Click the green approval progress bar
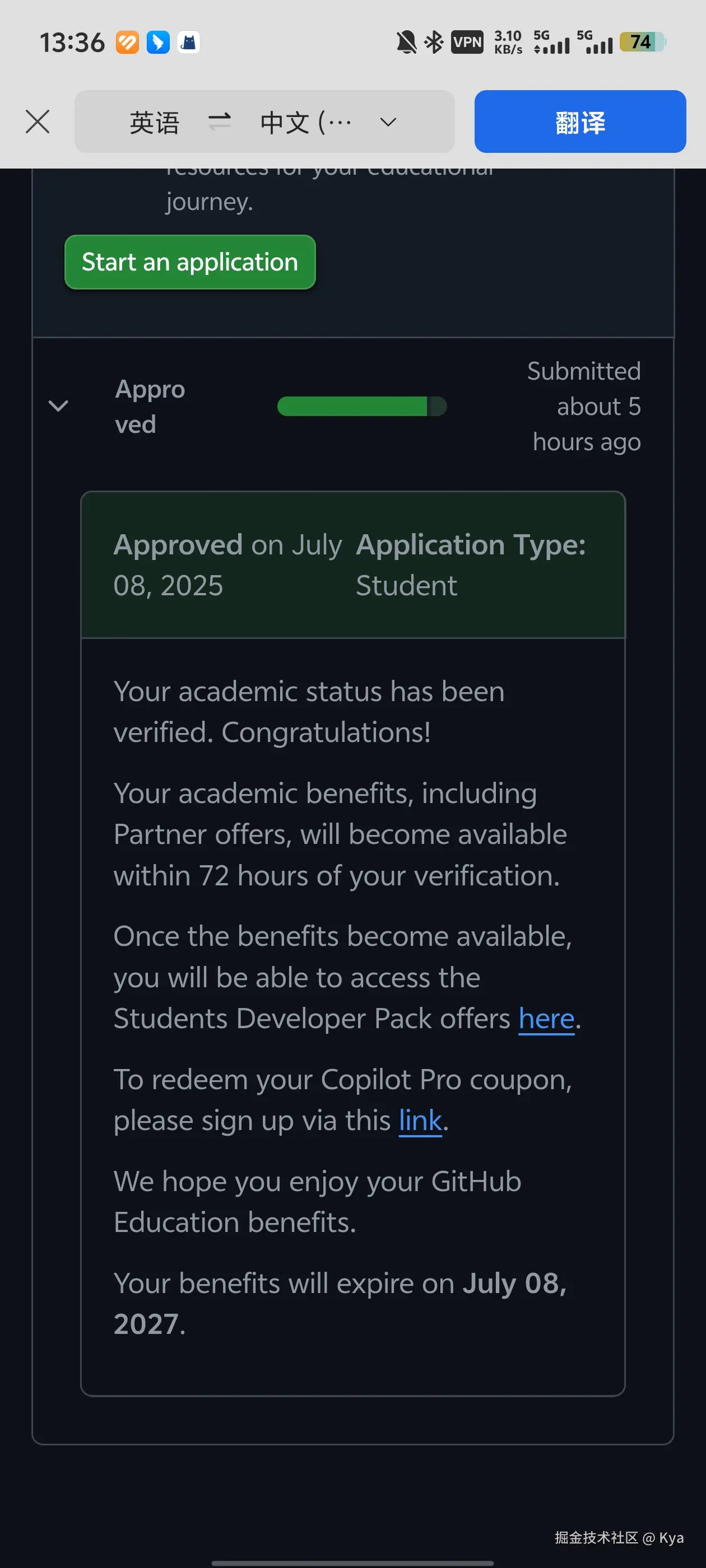The width and height of the screenshot is (706, 1568). pos(362,406)
